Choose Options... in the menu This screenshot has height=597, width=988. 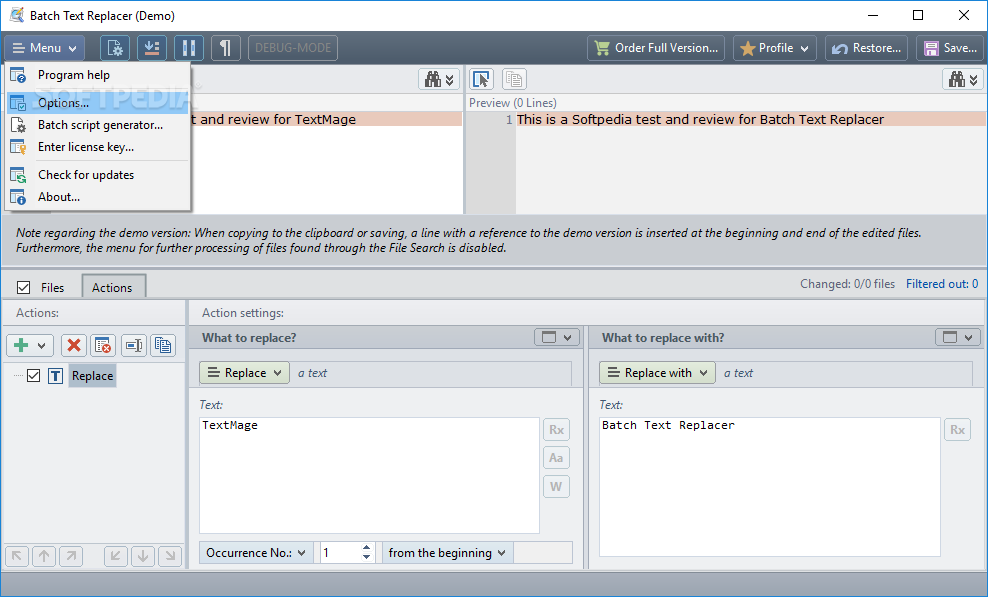click(x=98, y=103)
